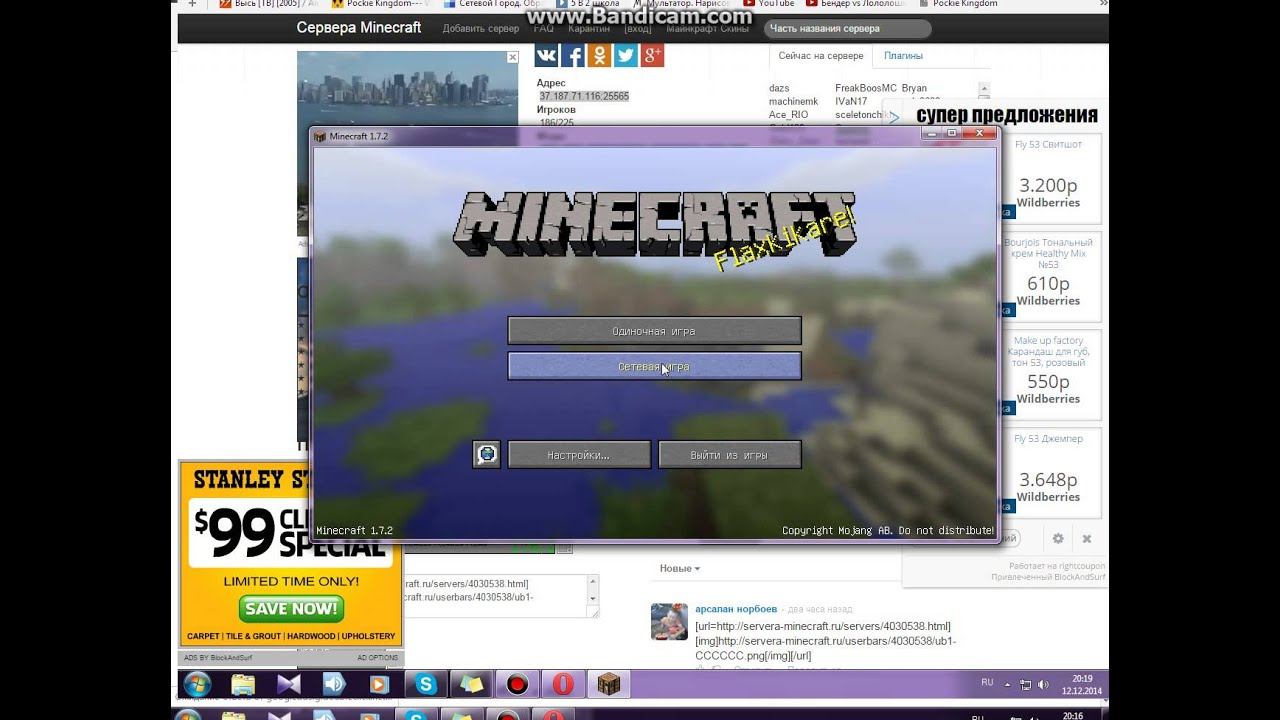
Task: Open Настройки... in Minecraft menu
Action: (x=579, y=455)
